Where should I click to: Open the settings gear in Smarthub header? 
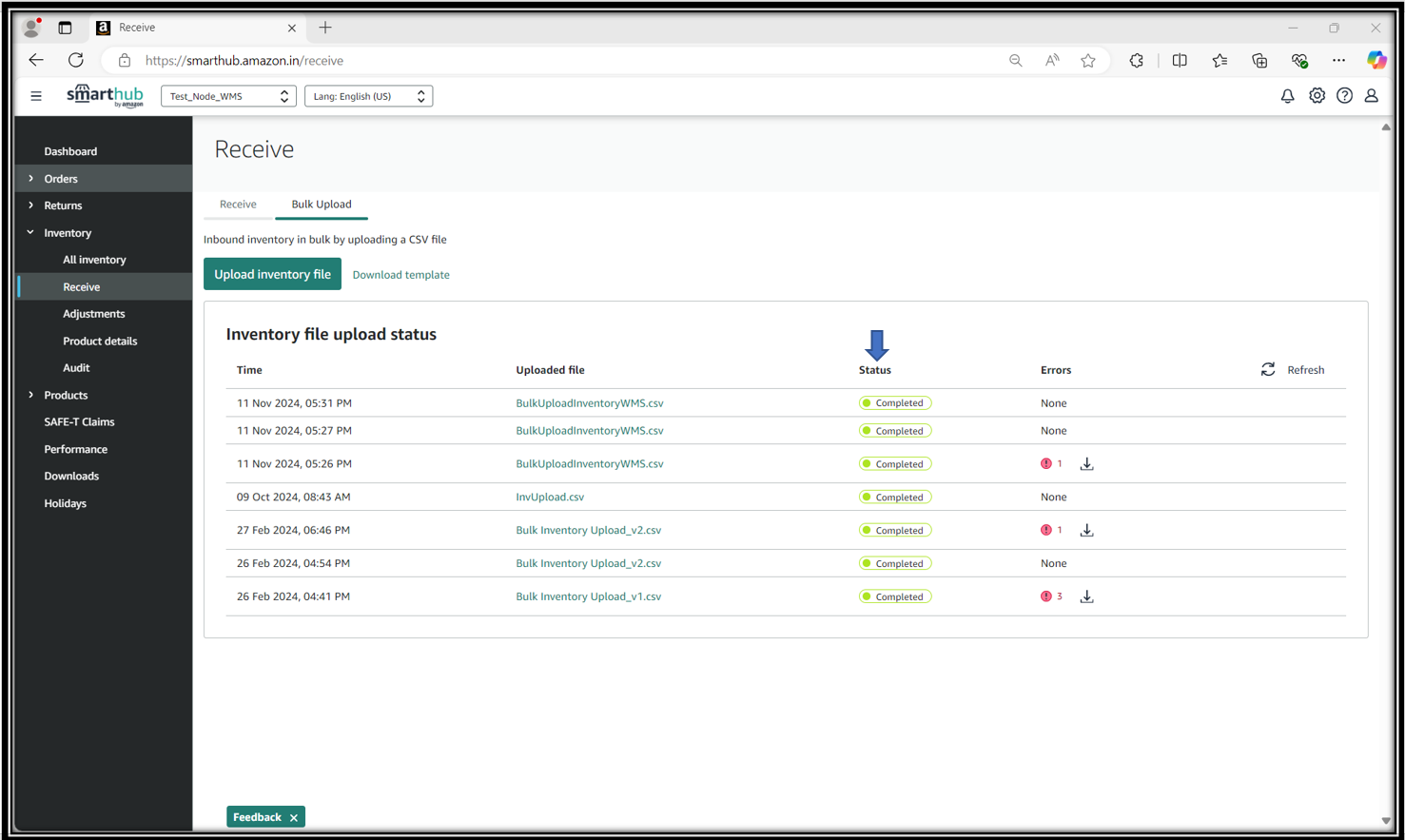point(1317,96)
